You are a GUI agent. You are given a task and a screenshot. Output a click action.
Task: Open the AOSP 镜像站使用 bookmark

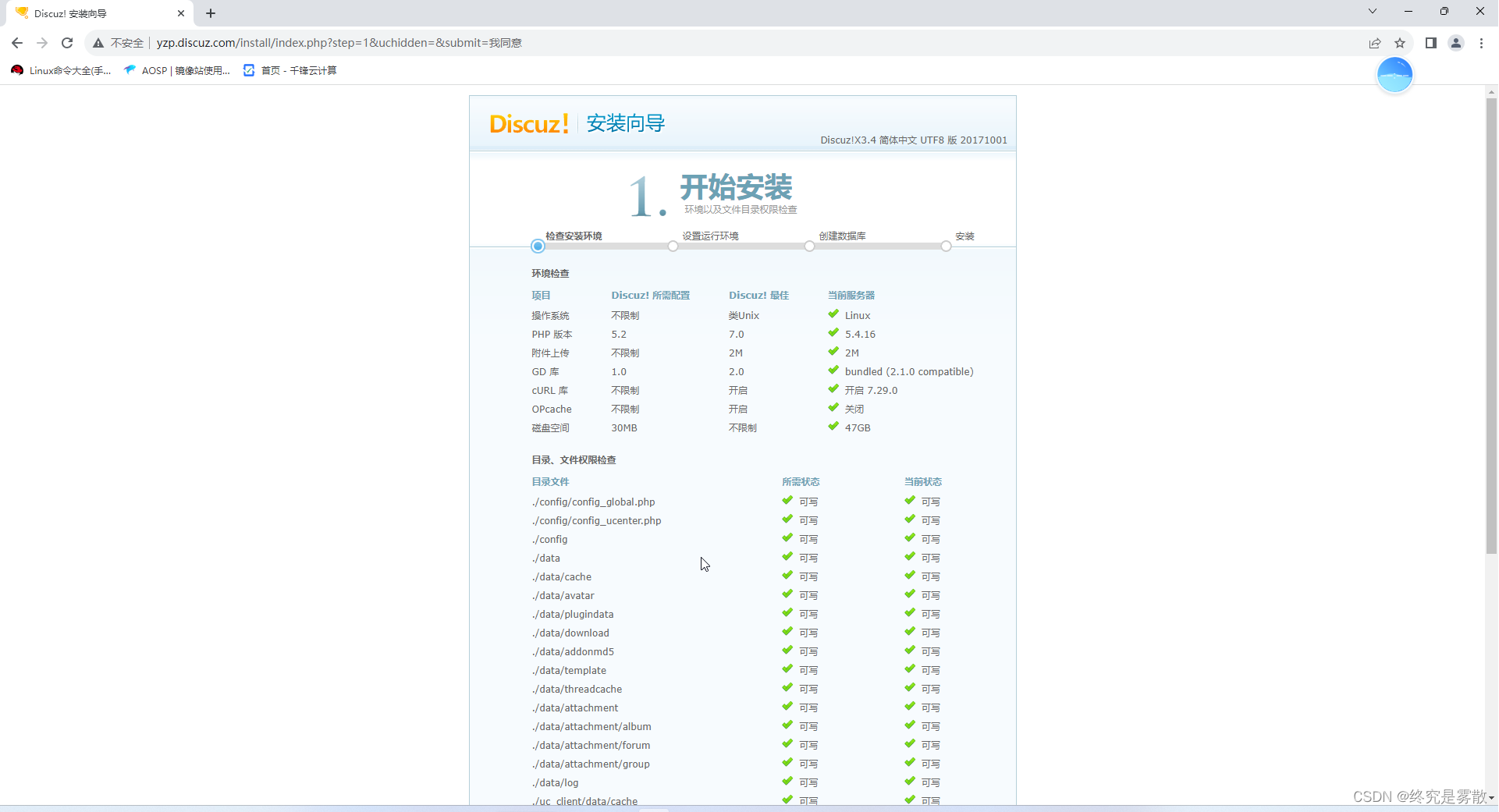tap(177, 70)
